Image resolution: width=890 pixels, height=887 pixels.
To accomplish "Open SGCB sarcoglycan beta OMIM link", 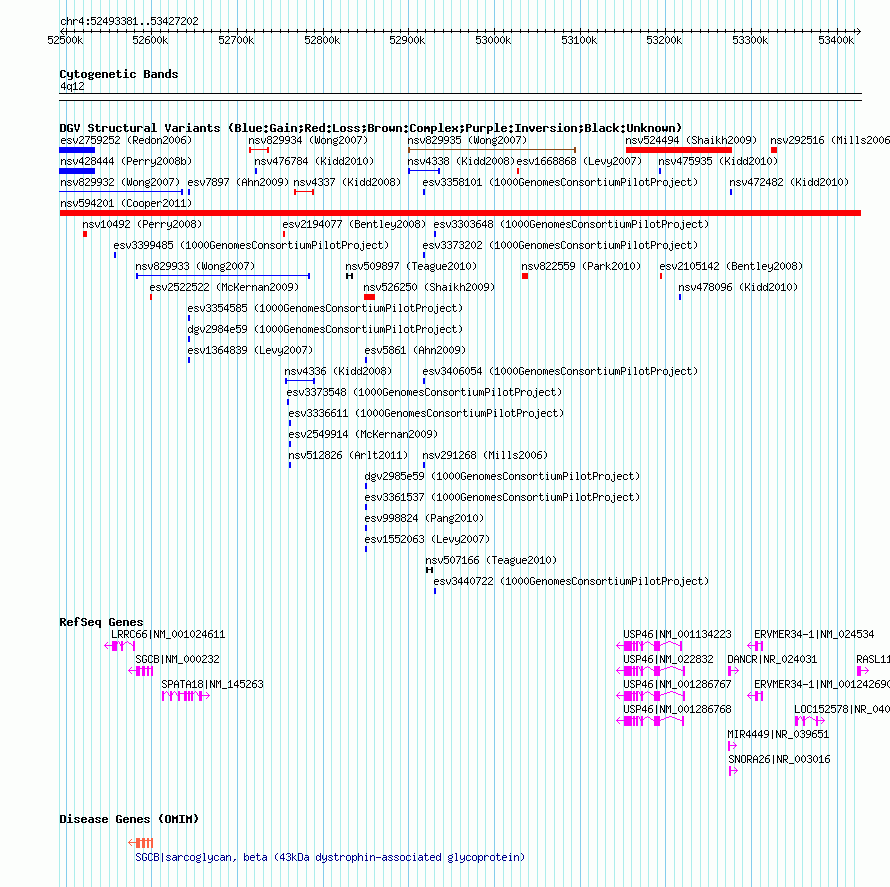I will pos(330,857).
